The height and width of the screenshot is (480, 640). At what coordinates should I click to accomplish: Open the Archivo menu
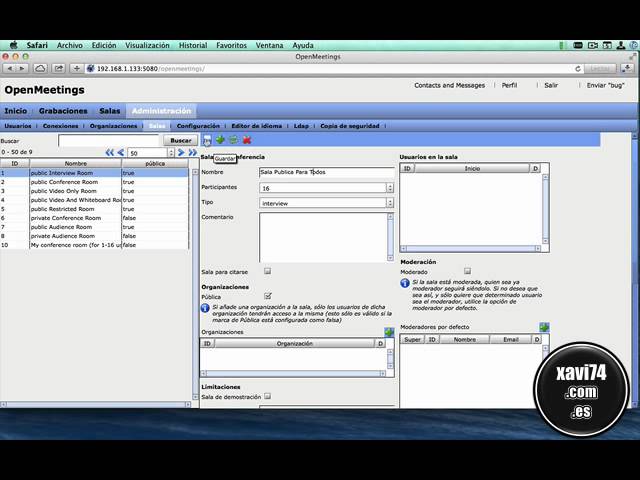pos(70,45)
